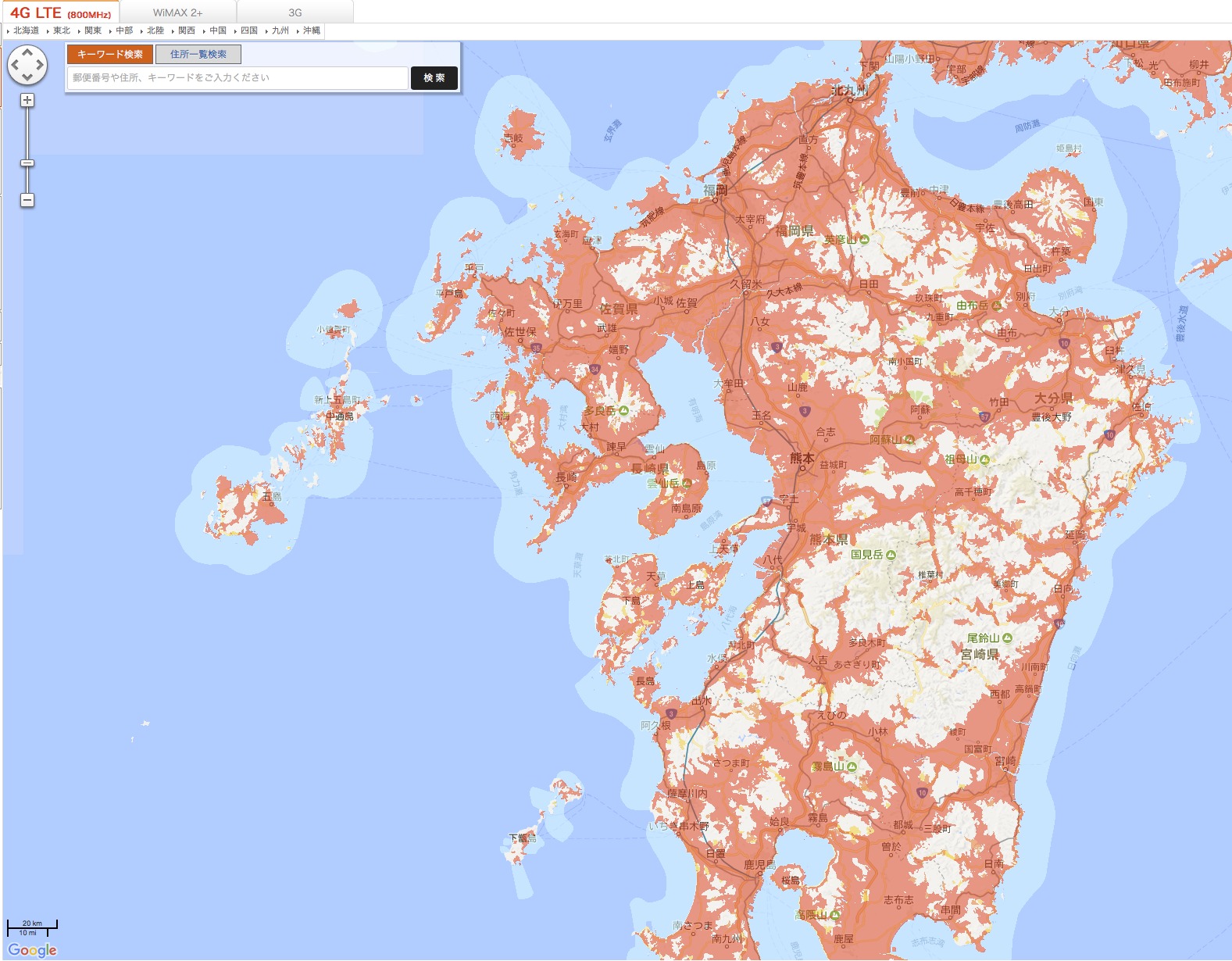Pan the map right with the arrow control
1232x961 pixels.
[41, 66]
